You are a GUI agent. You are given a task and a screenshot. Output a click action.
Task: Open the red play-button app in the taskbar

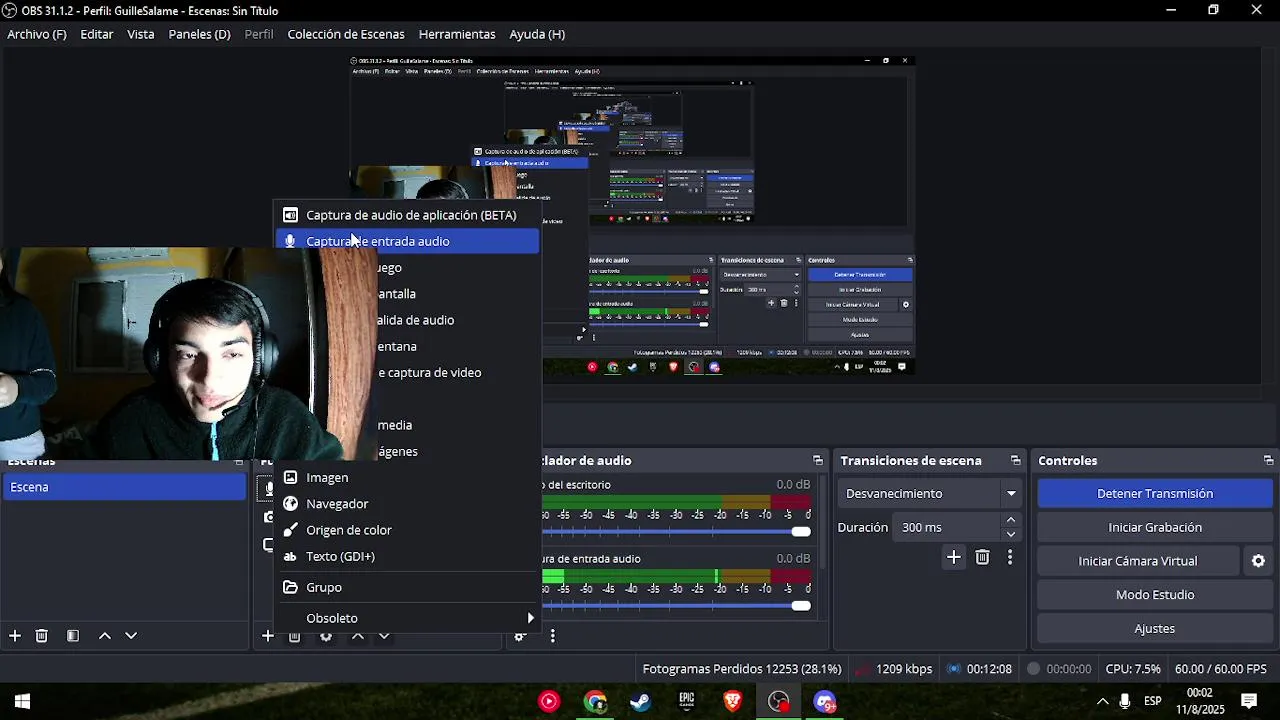pyautogui.click(x=549, y=701)
